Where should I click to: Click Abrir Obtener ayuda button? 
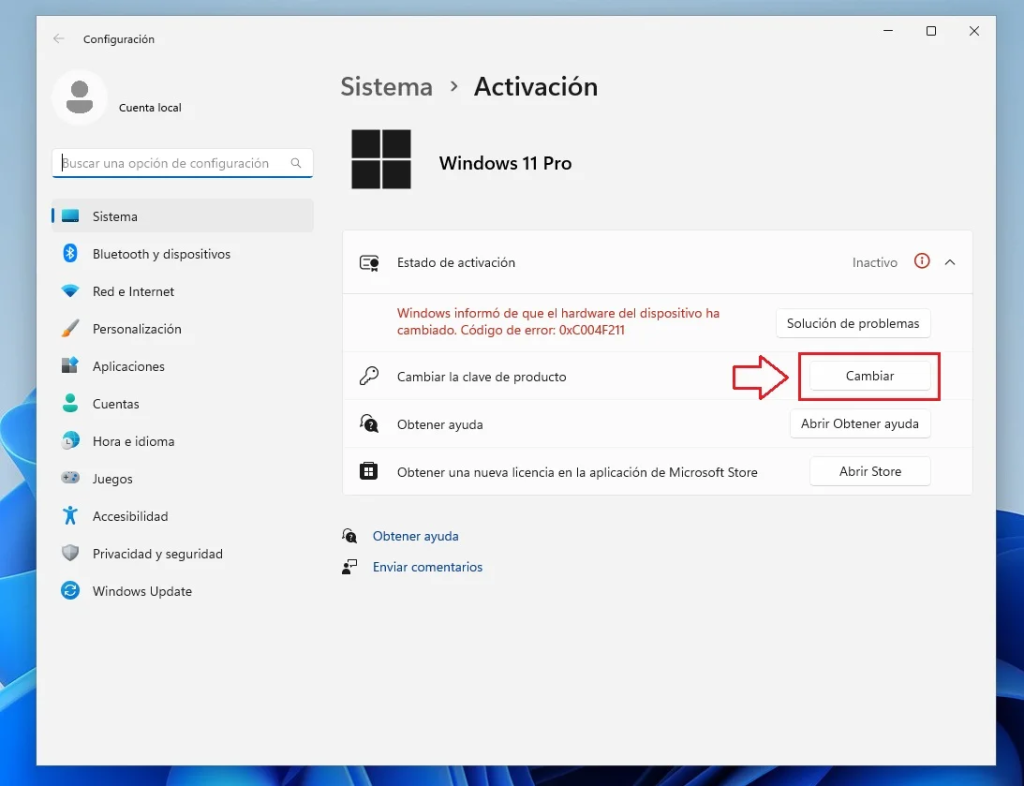pyautogui.click(x=860, y=424)
